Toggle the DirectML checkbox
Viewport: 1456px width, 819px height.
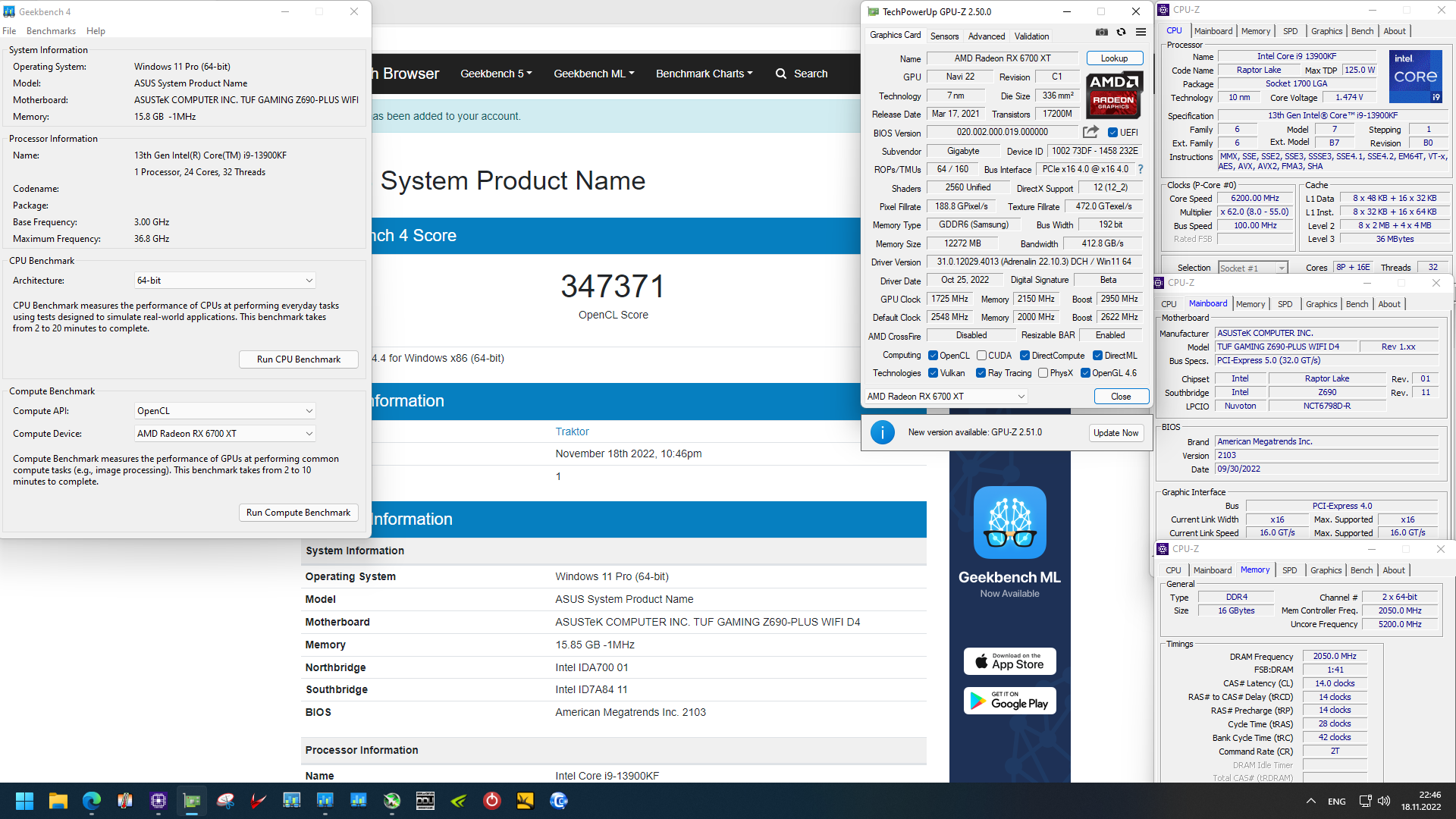click(1097, 355)
